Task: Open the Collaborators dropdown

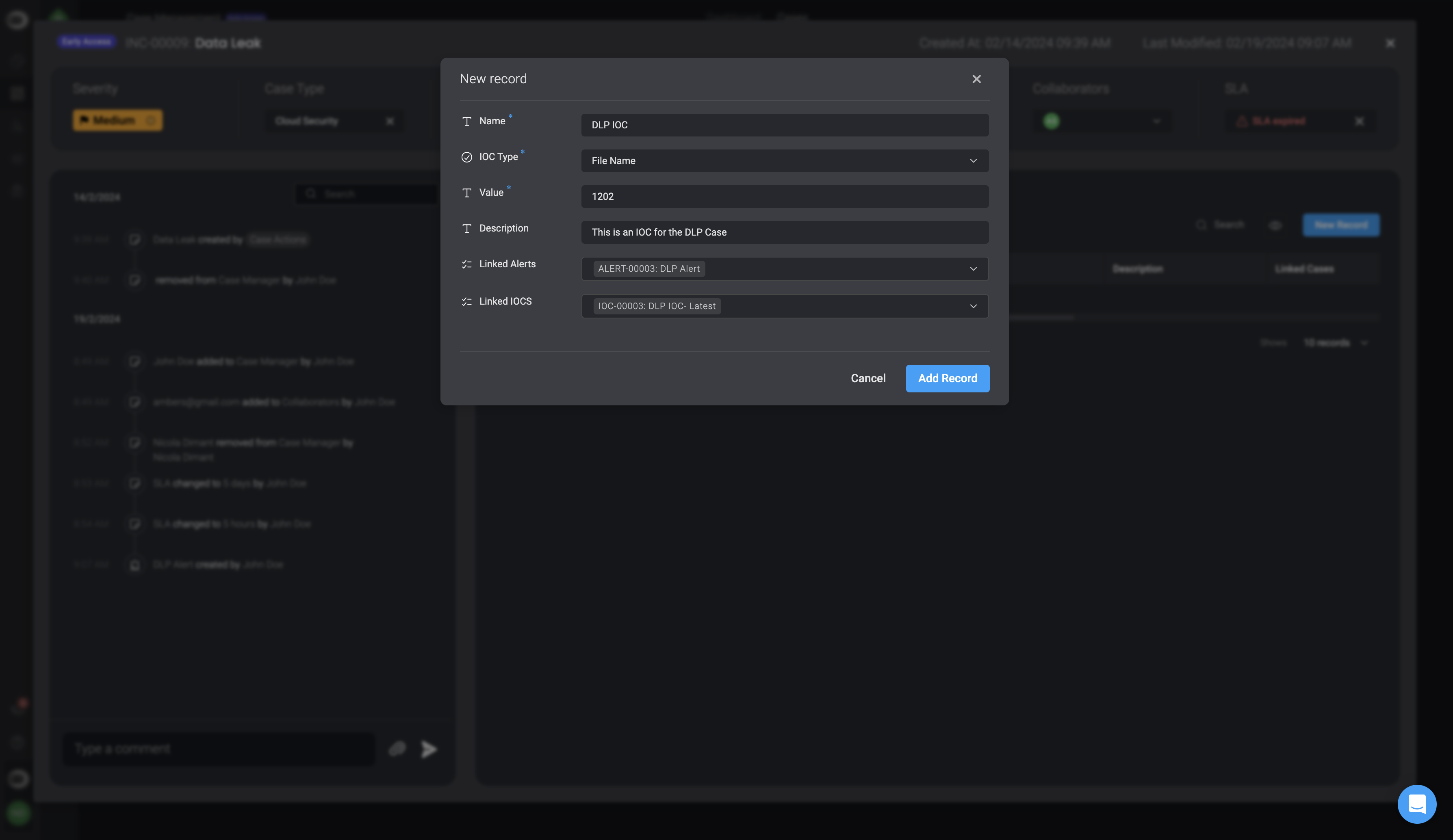Action: [1156, 121]
